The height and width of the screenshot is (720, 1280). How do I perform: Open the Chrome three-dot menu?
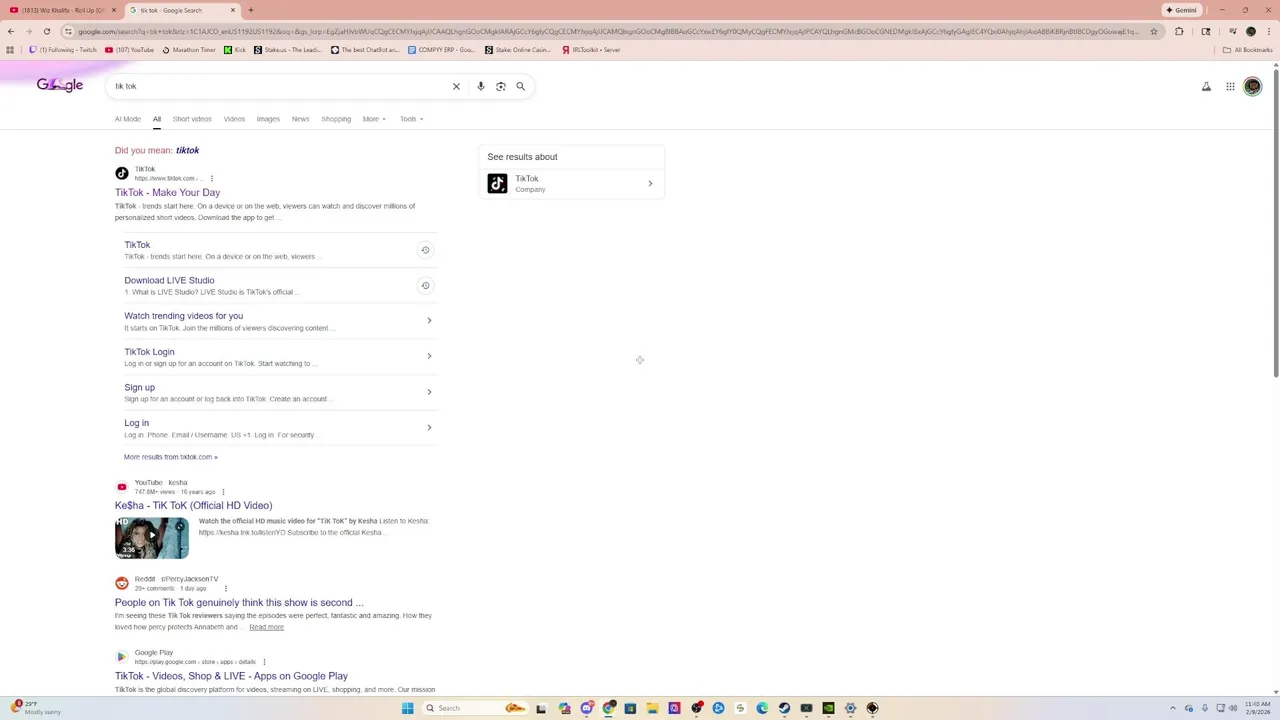pyautogui.click(x=1268, y=31)
